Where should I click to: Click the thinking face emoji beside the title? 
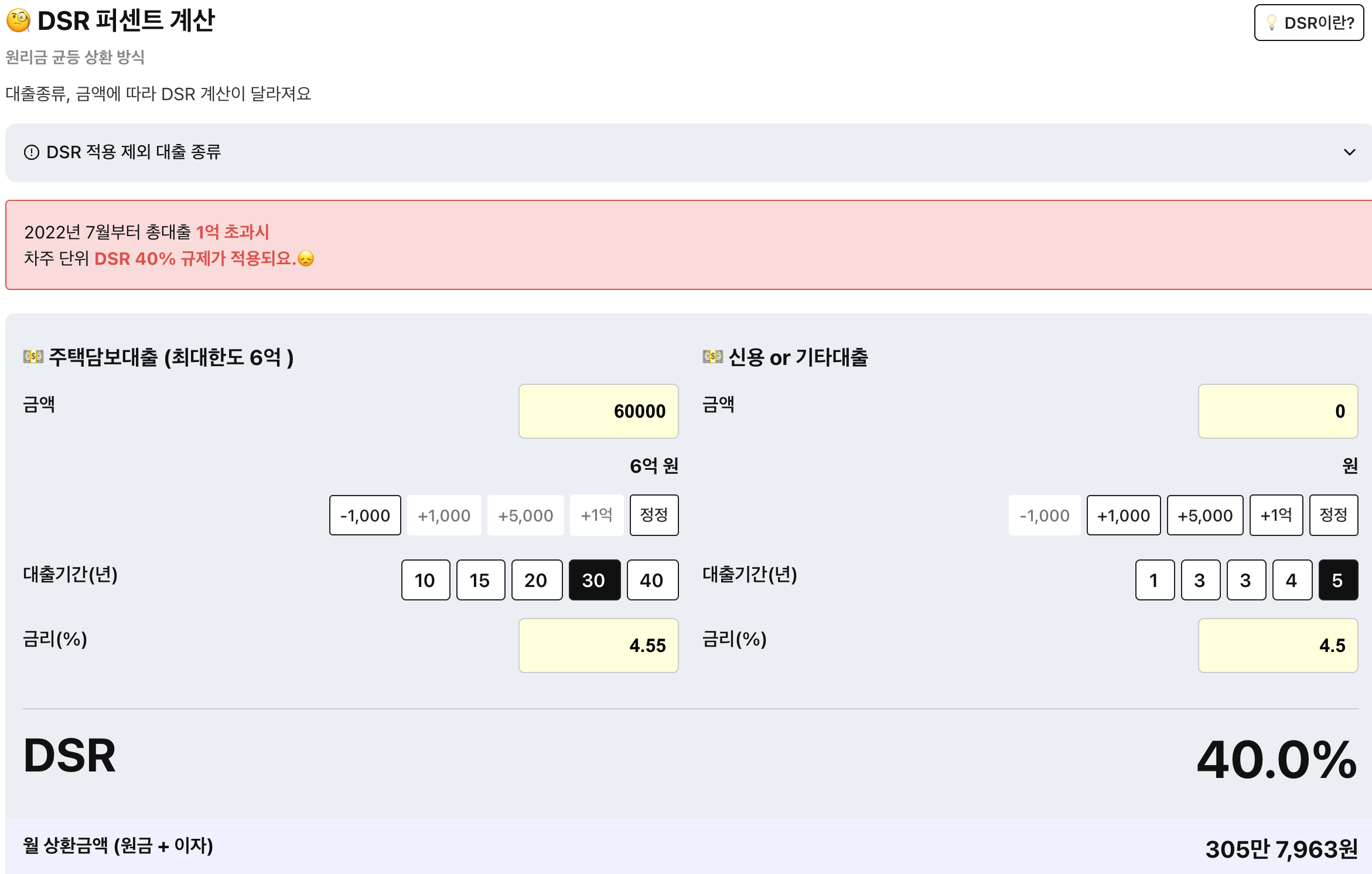coord(18,21)
